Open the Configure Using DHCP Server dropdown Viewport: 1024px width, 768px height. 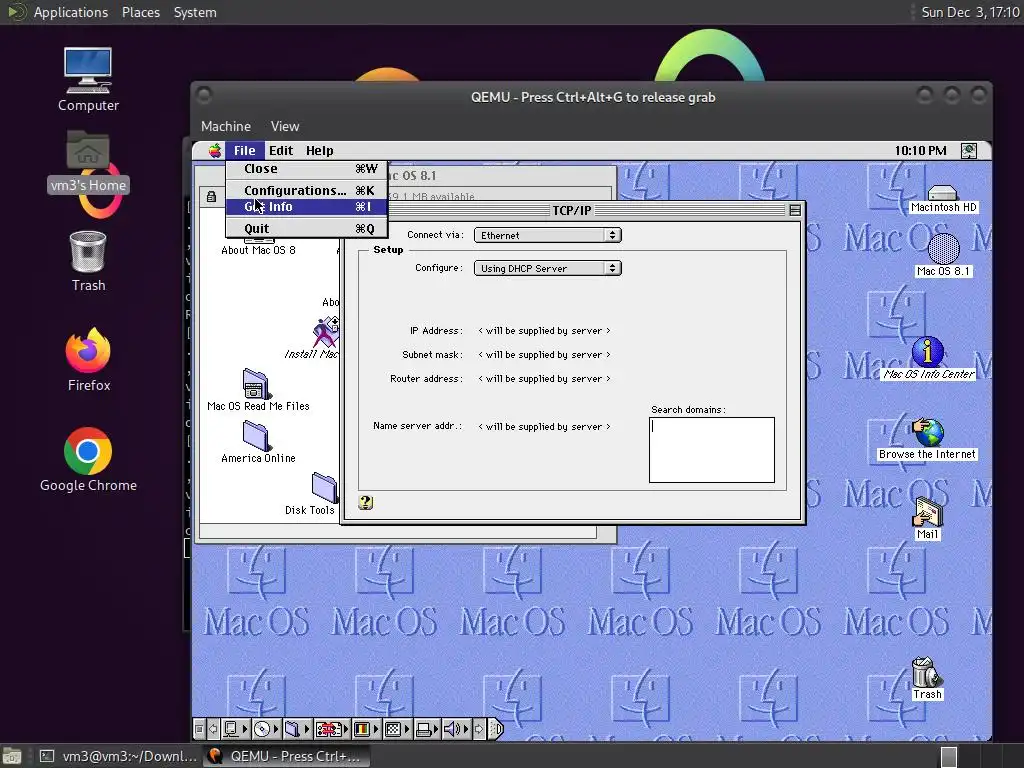pyautogui.click(x=547, y=268)
